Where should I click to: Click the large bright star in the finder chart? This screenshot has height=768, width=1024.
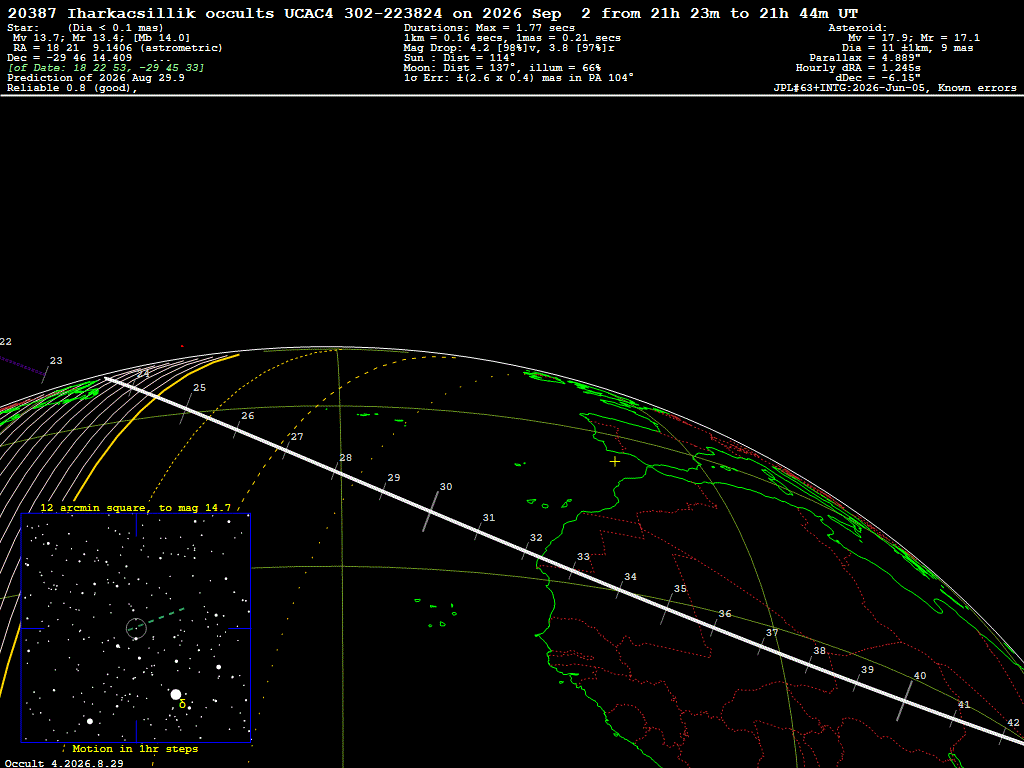176,694
